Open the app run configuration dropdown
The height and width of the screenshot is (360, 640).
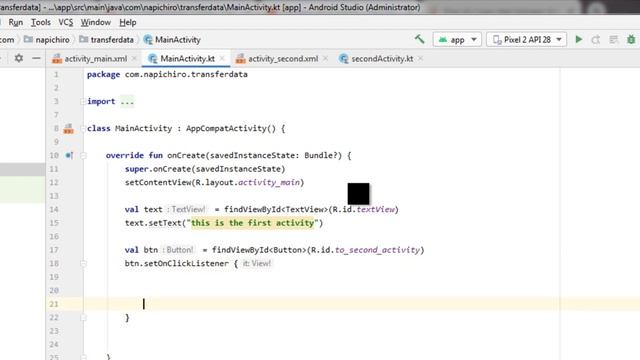click(x=458, y=40)
